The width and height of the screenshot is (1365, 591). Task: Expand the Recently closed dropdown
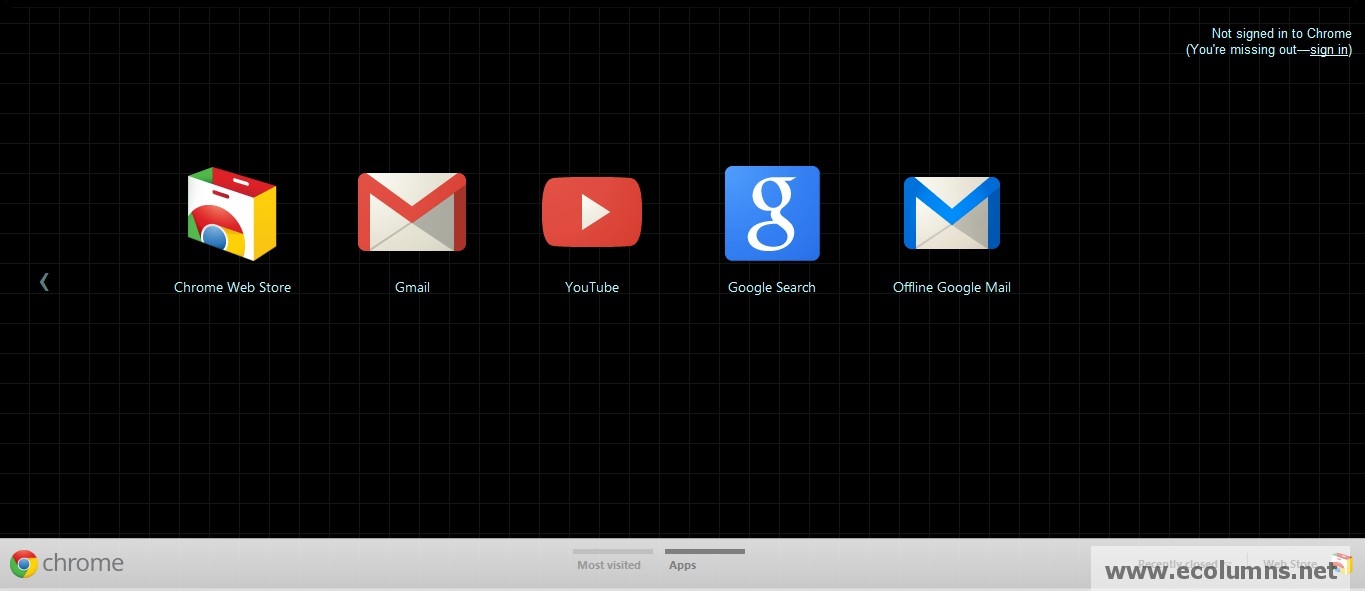pos(1180,562)
